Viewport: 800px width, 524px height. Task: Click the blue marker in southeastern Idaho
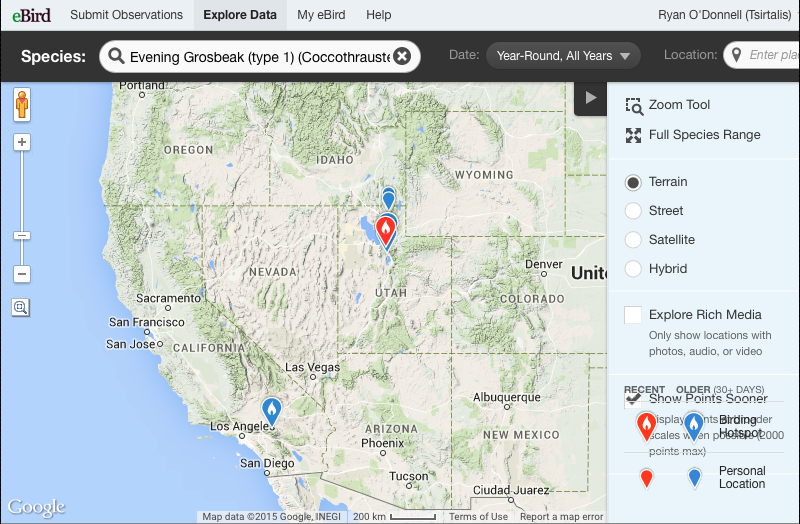(x=389, y=198)
